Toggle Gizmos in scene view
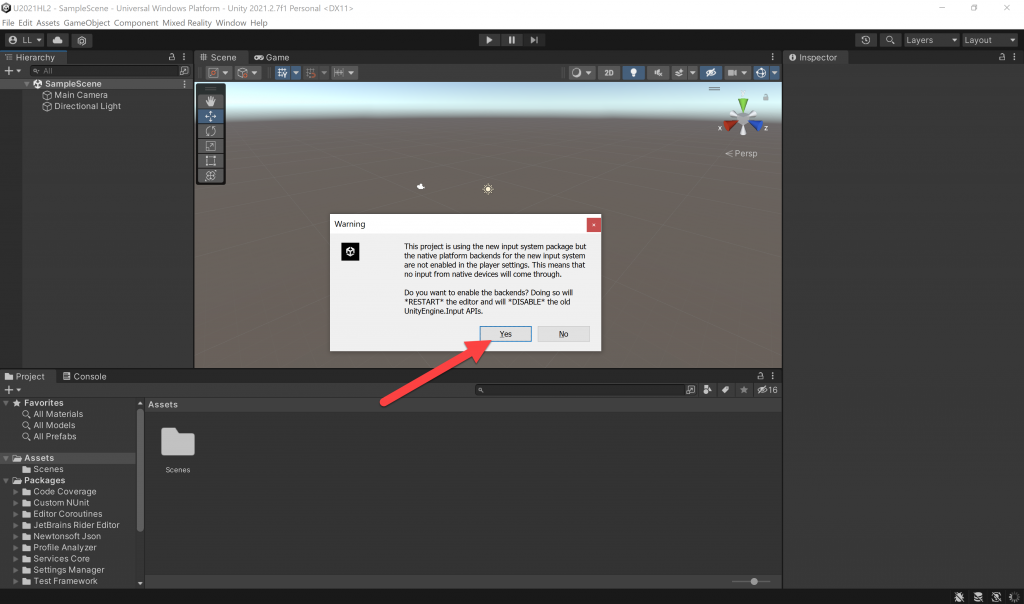The height and width of the screenshot is (604, 1024). click(761, 72)
